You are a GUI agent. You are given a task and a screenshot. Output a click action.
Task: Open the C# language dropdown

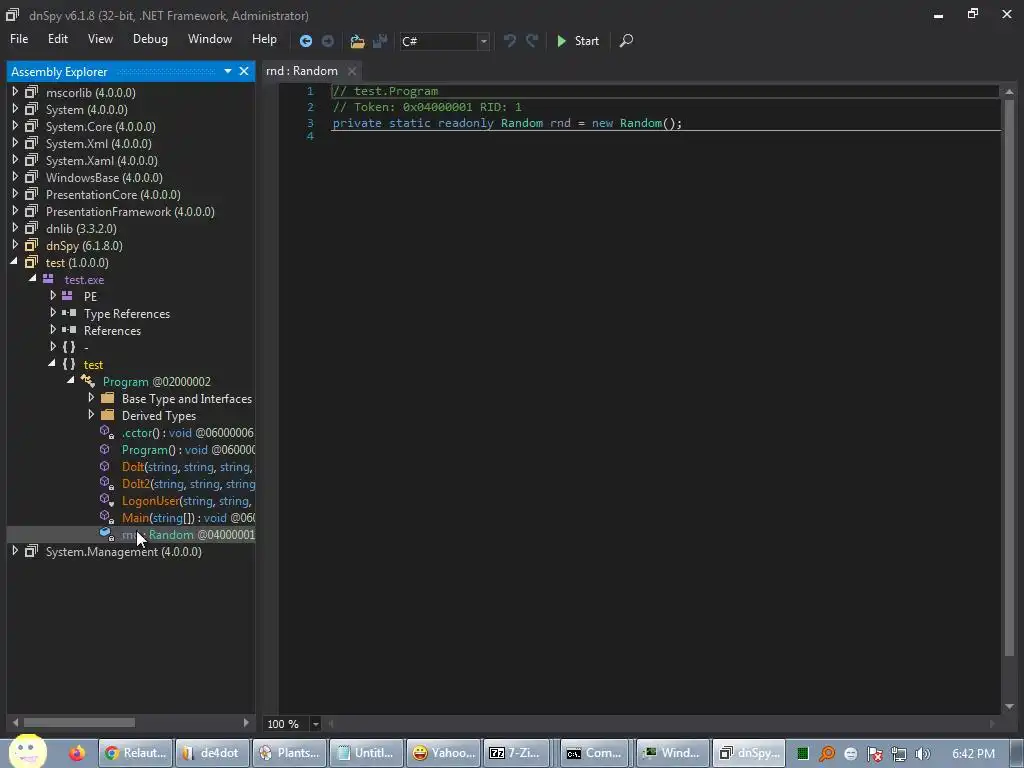[x=483, y=41]
